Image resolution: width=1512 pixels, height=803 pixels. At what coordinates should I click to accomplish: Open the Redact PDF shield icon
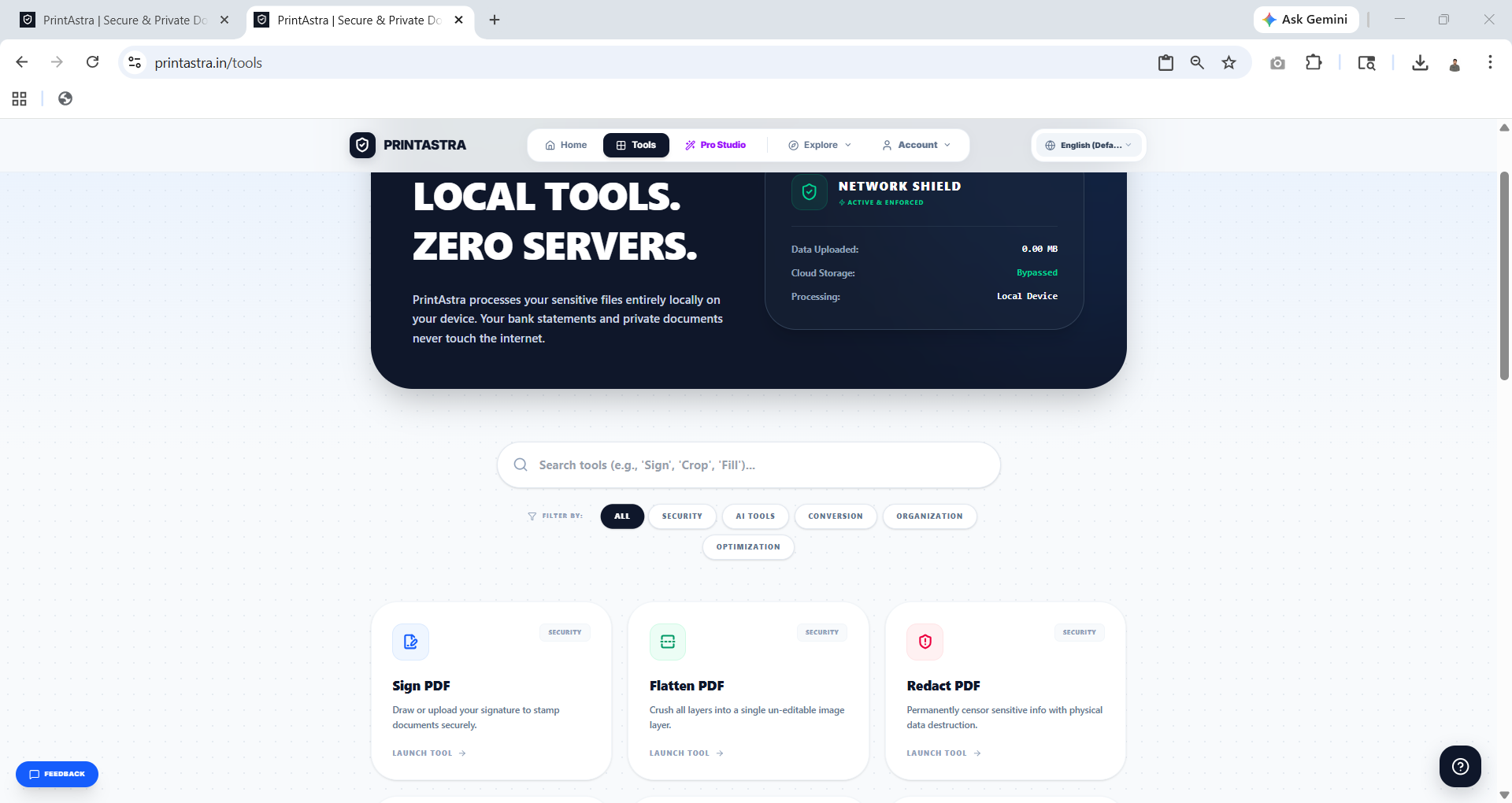point(925,642)
